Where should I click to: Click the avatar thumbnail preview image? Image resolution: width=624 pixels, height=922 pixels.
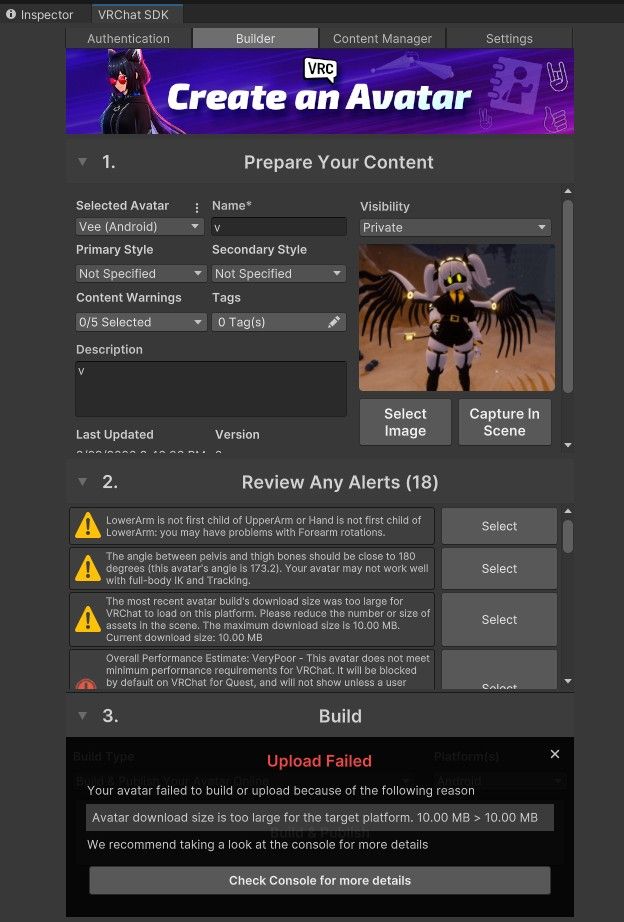coord(457,318)
